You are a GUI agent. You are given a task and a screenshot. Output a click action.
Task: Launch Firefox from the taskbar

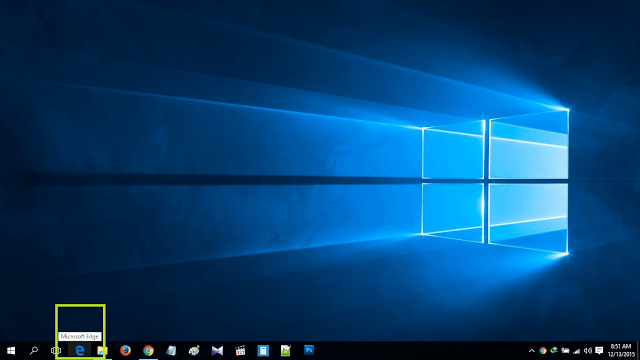(x=125, y=351)
